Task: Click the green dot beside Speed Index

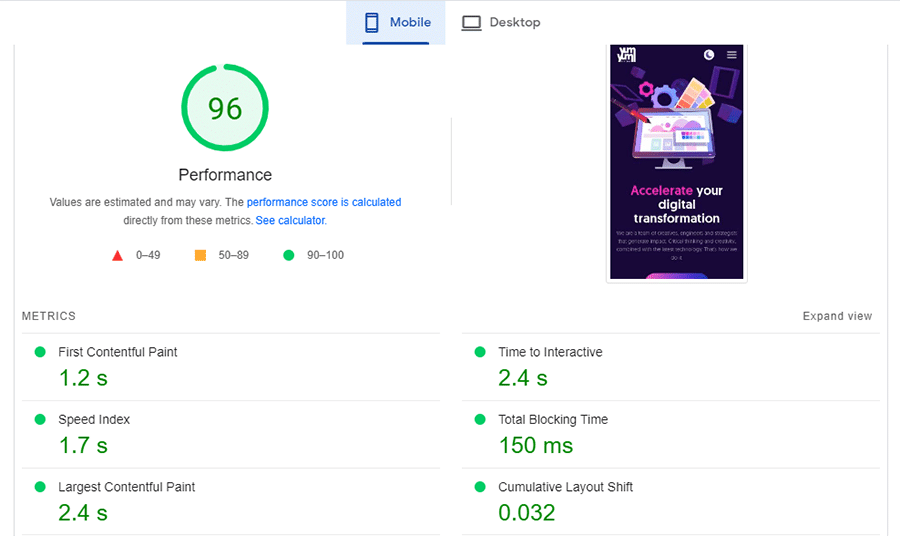Action: (40, 420)
